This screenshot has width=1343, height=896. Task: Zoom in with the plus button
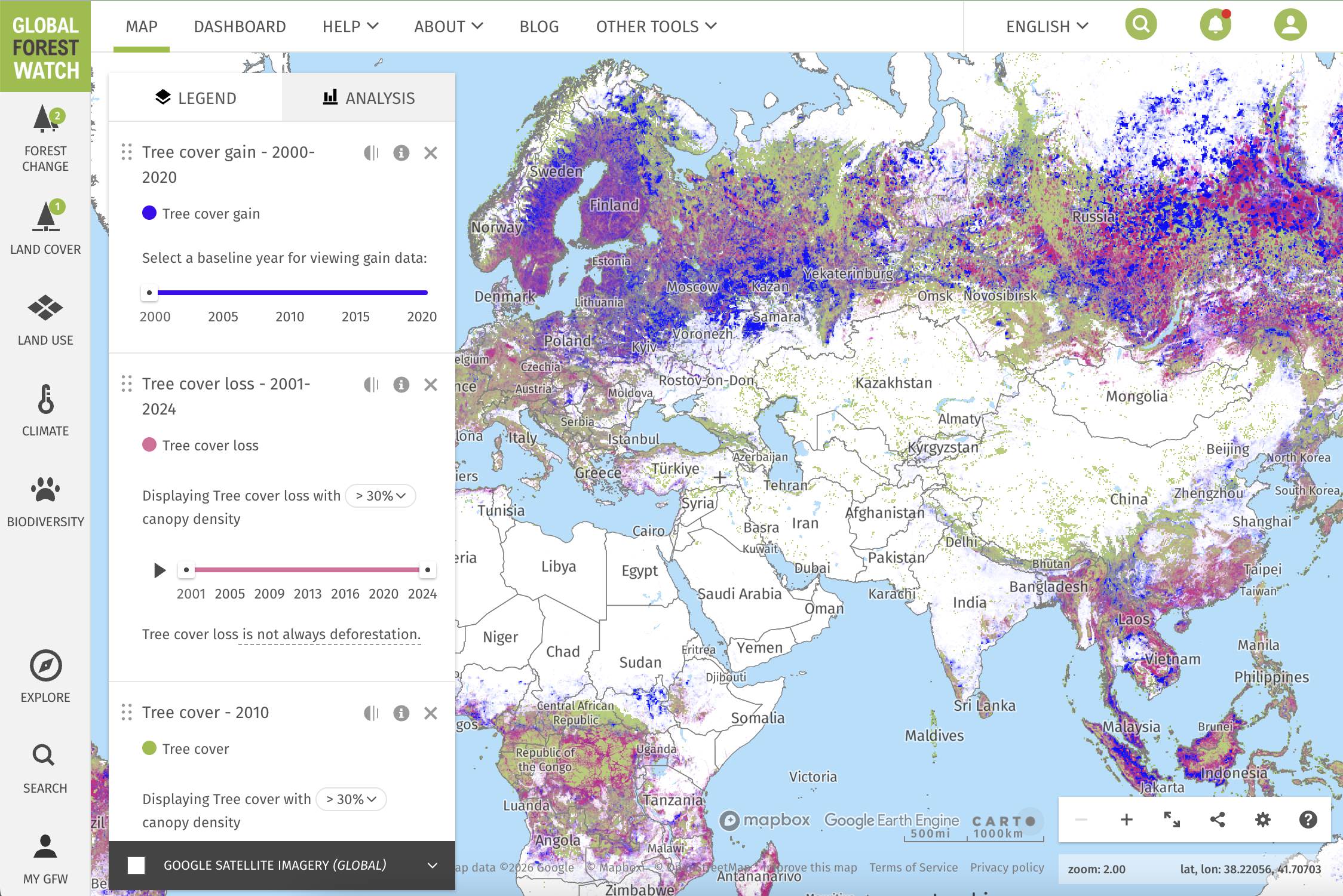pos(1126,820)
